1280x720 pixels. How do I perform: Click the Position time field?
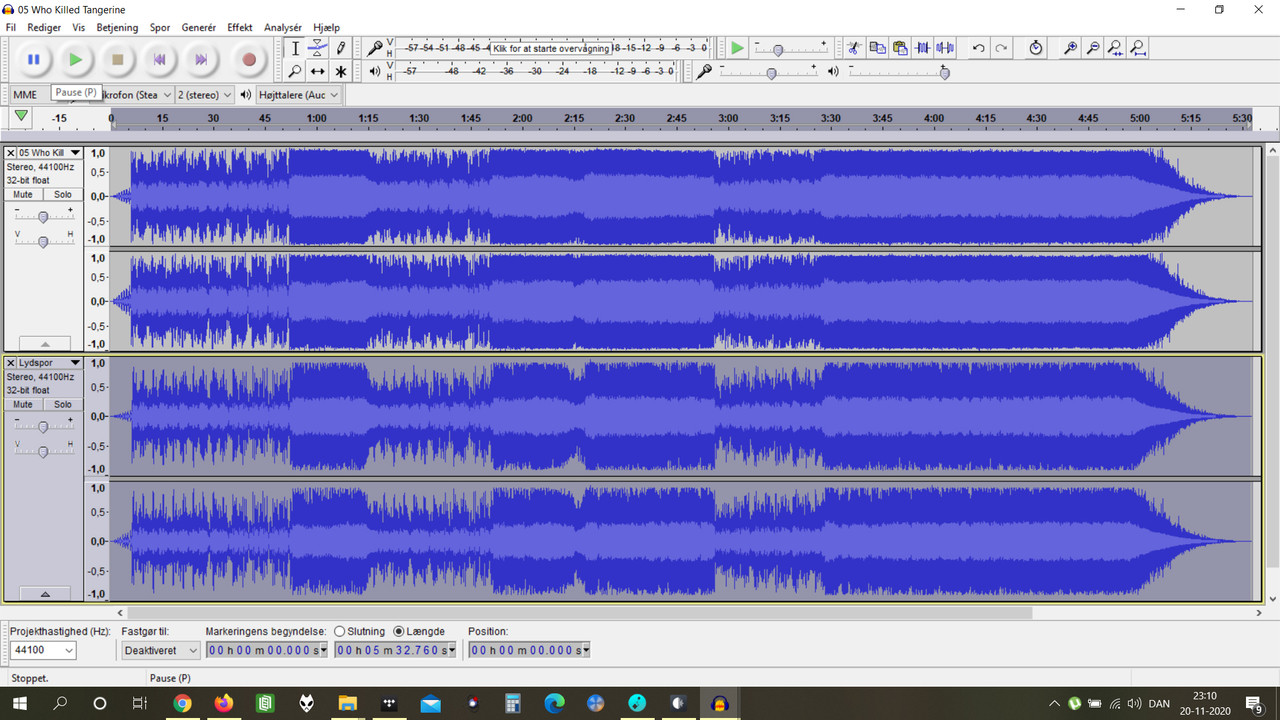529,650
